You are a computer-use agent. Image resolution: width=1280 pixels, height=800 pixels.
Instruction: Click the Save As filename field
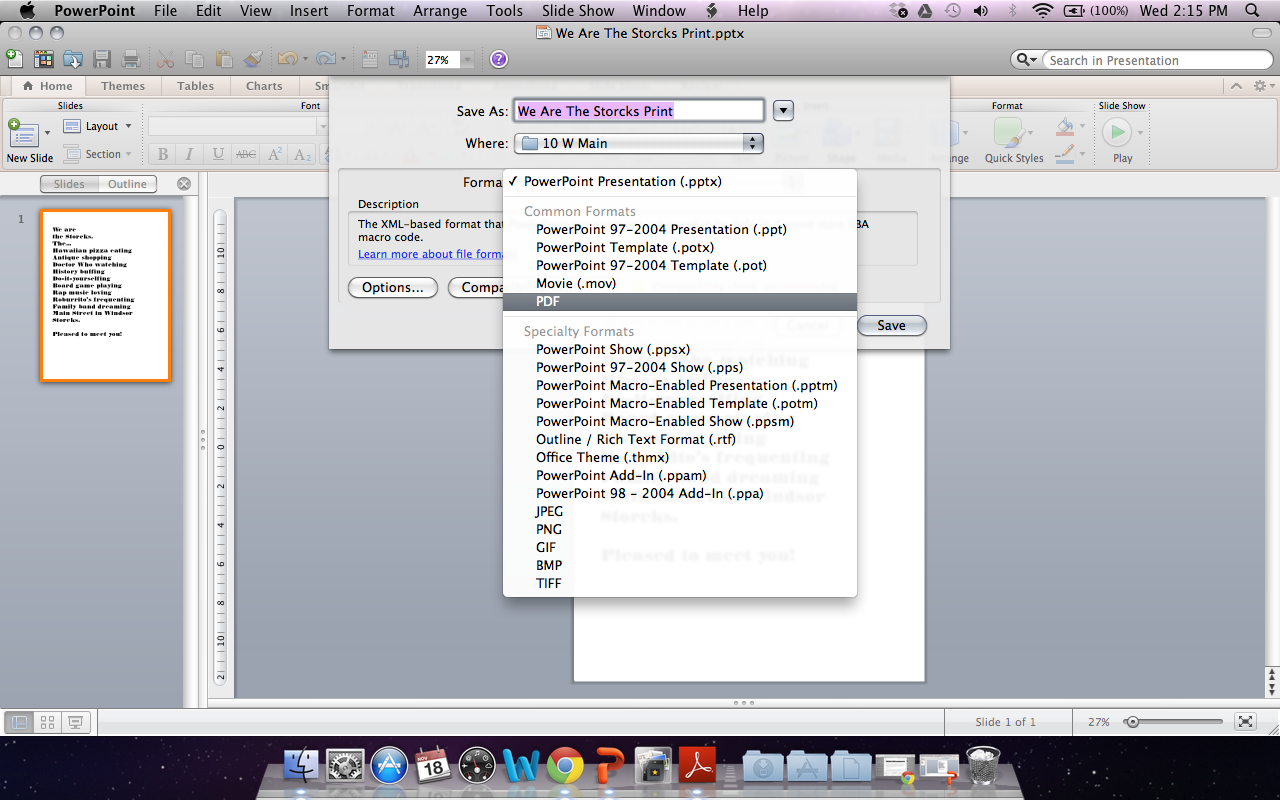click(x=639, y=111)
